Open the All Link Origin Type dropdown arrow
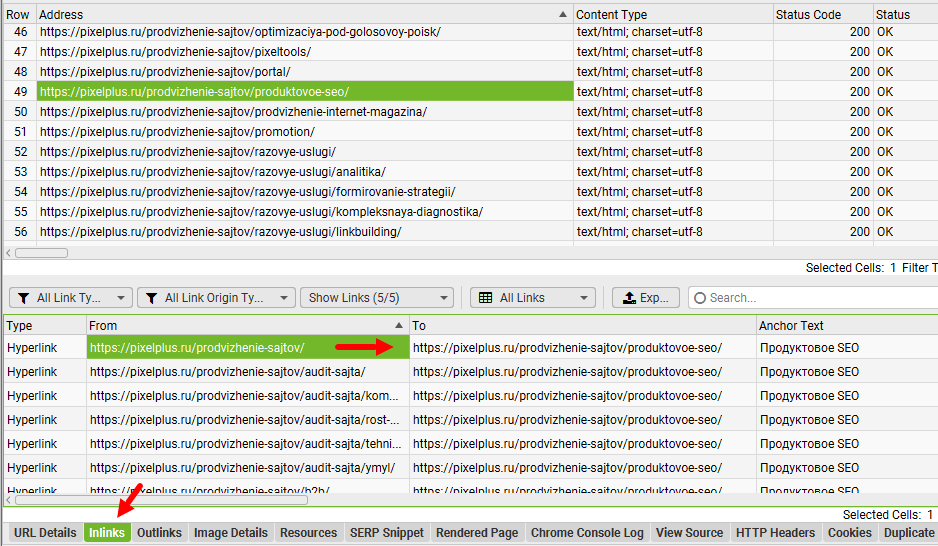 (x=283, y=298)
